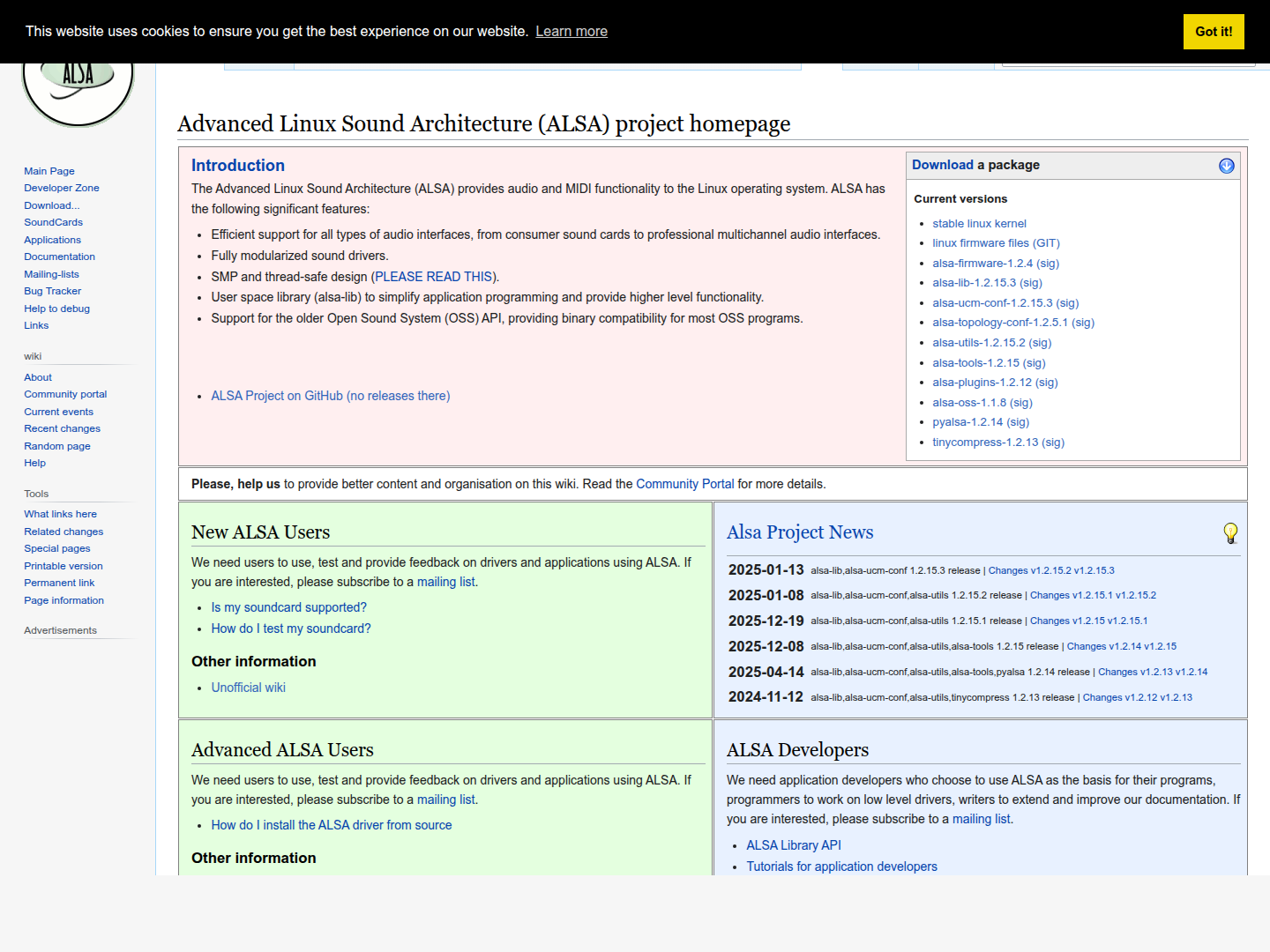View Recent changes from the sidebar
Image resolution: width=1270 pixels, height=952 pixels.
(63, 428)
